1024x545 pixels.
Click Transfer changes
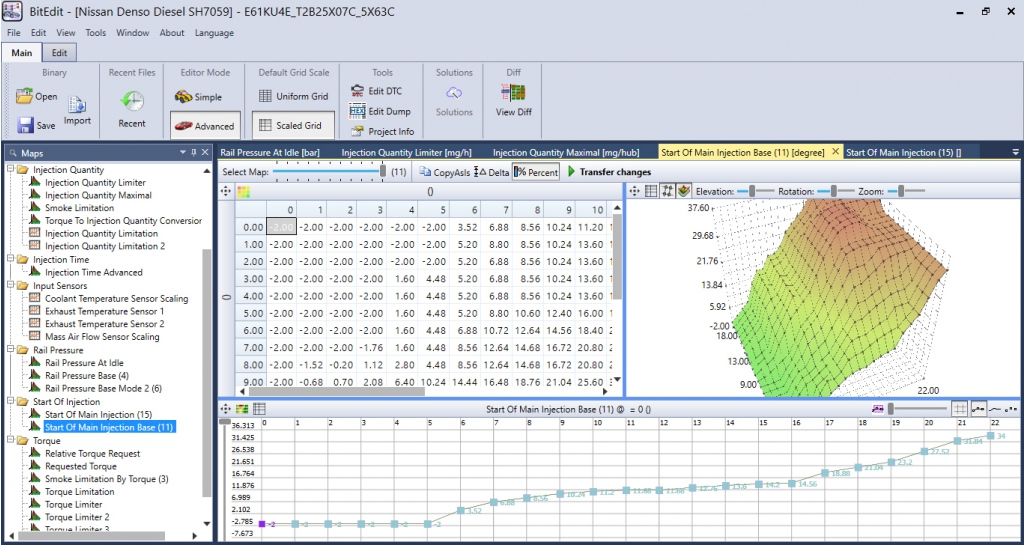(609, 172)
